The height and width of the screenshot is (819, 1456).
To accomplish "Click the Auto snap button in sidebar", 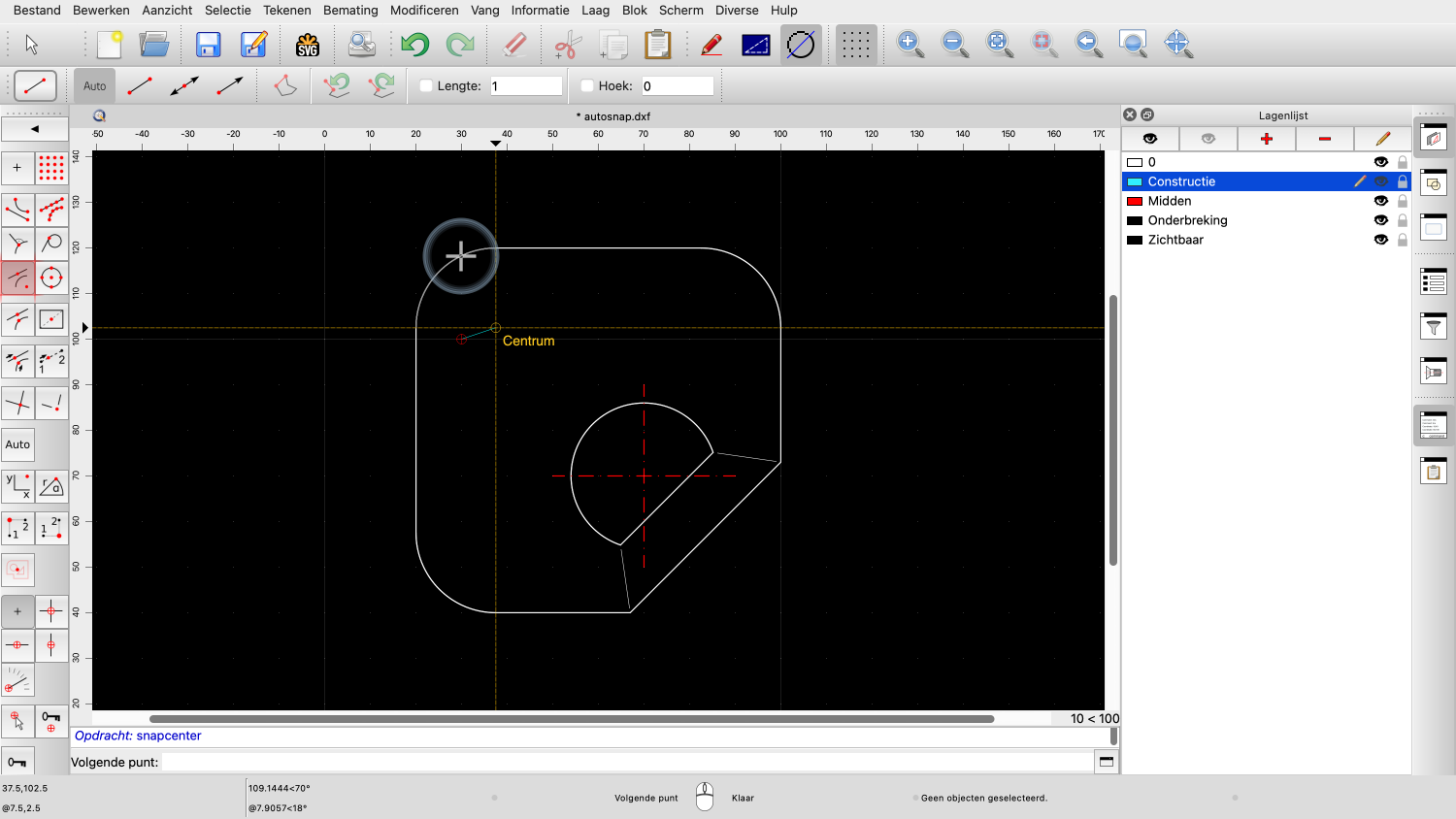I will click(17, 444).
